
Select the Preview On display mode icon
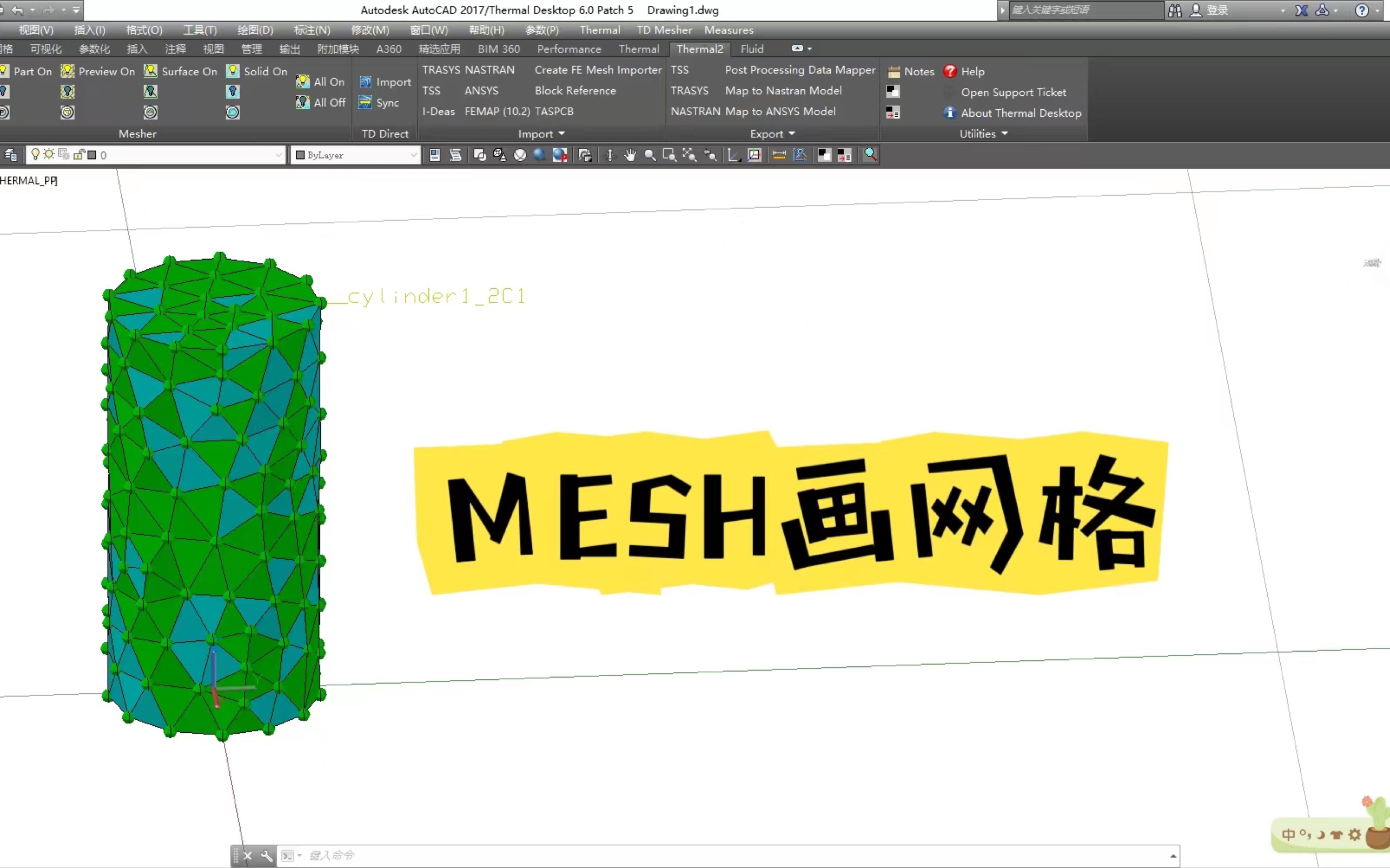pos(67,70)
